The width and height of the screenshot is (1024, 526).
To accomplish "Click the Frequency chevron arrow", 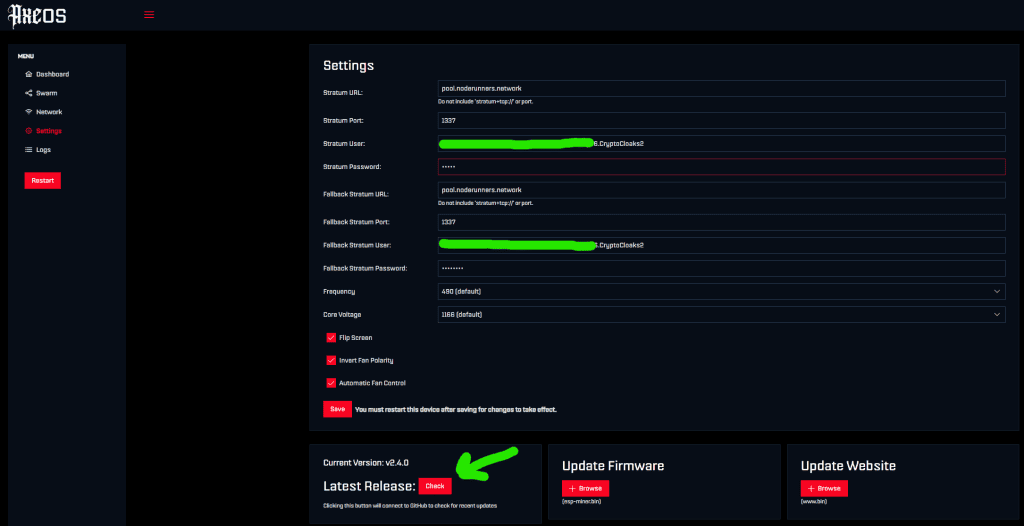I will click(x=997, y=291).
